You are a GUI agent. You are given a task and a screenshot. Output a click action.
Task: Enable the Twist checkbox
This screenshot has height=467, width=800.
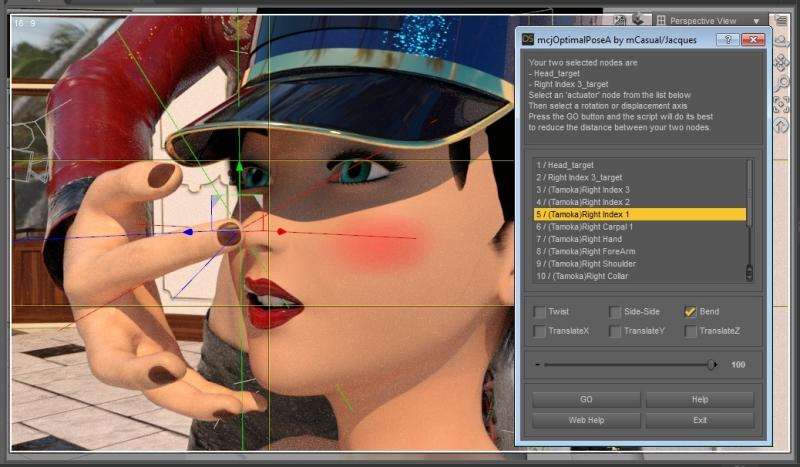tap(539, 312)
